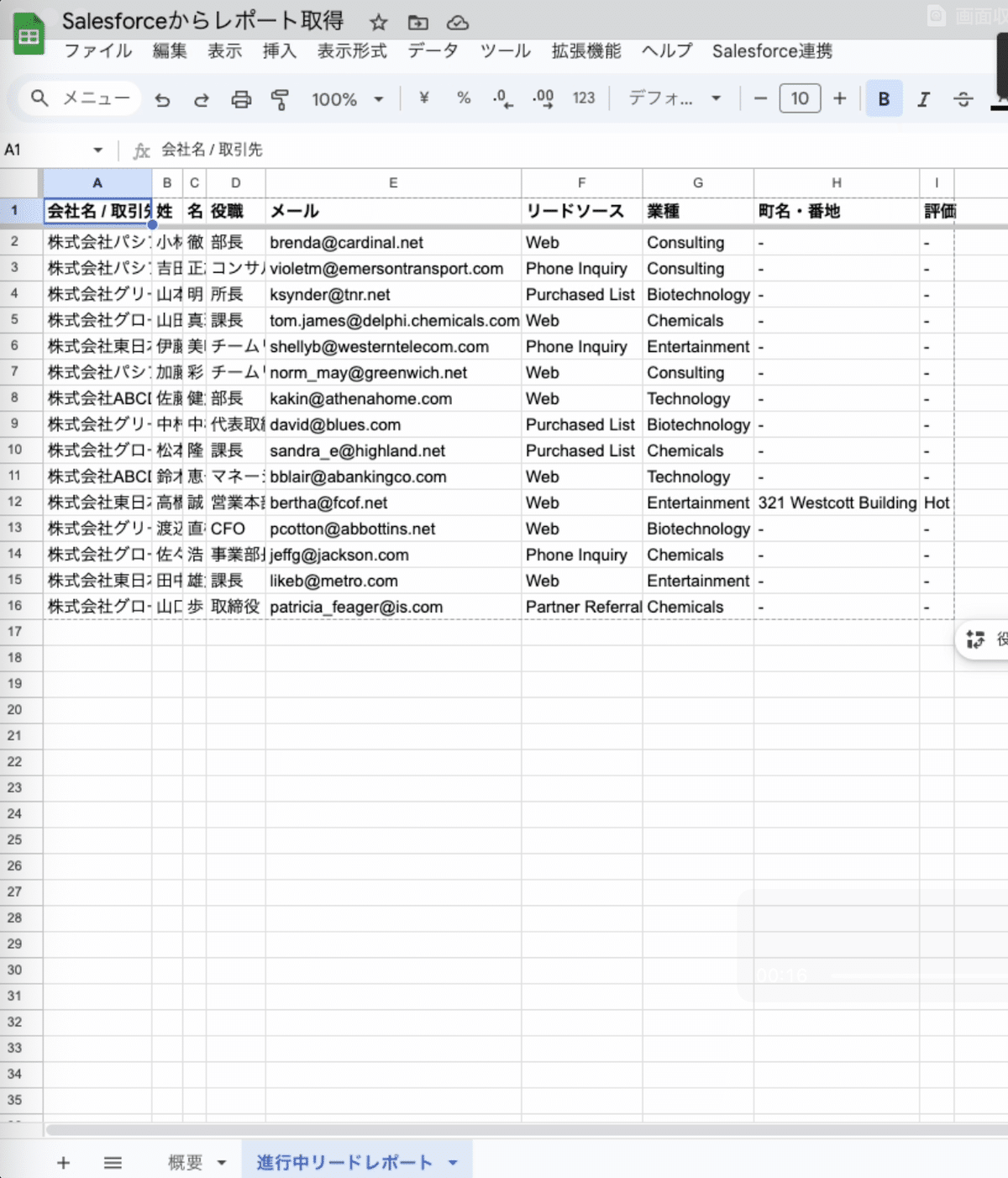
Task: Select the 進行中リードレポート sheet tab
Action: tap(344, 1162)
